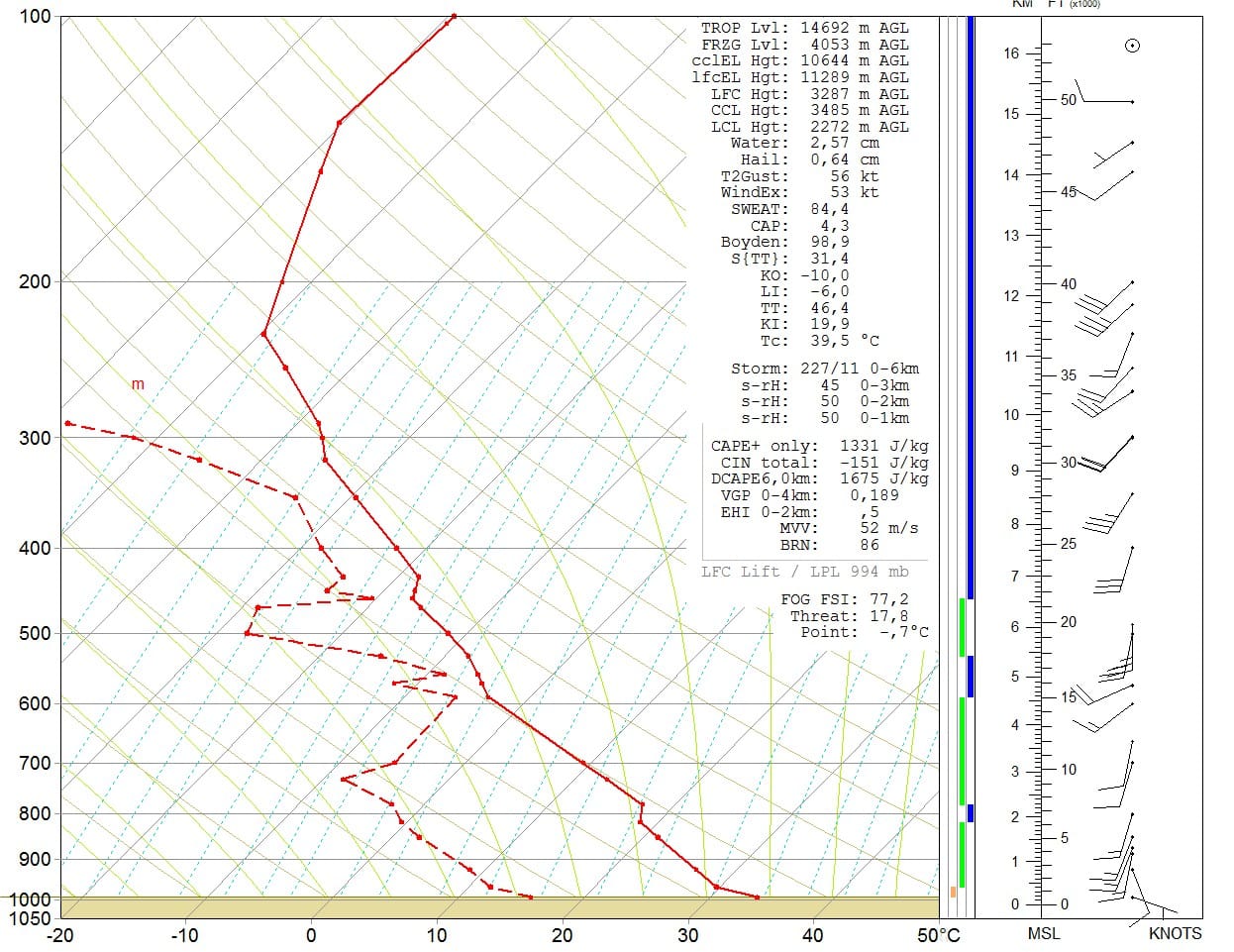
Task: Click the 'TROP Lvl' readout line
Action: [804, 29]
